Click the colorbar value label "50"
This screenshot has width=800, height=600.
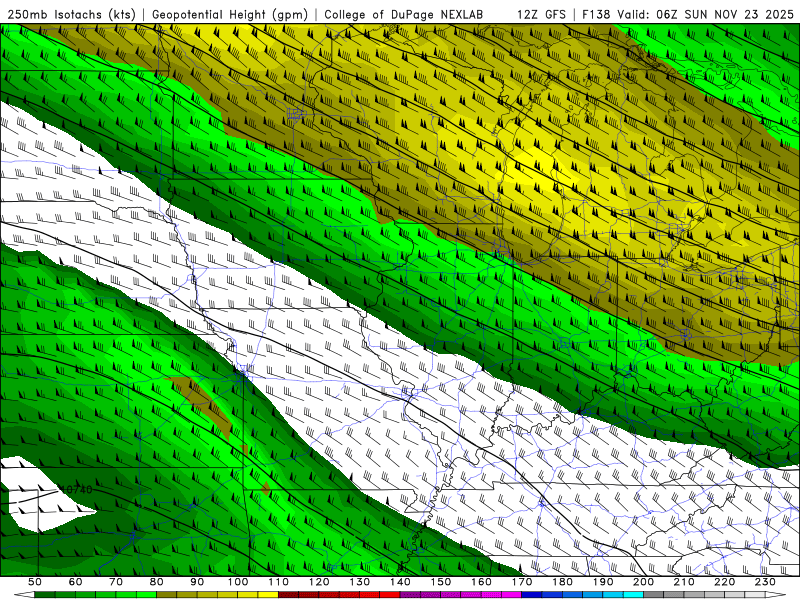point(35,582)
